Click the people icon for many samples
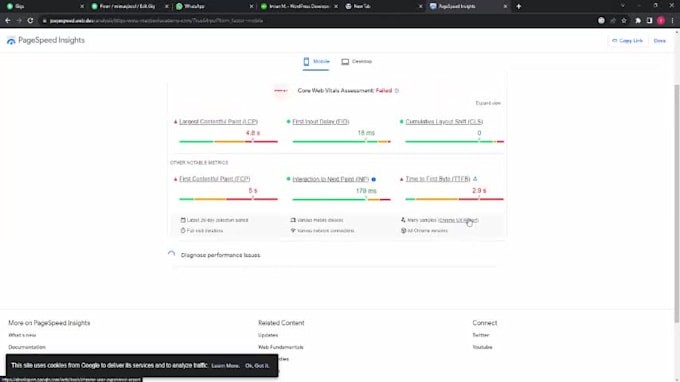The height and width of the screenshot is (382, 680). pos(403,220)
